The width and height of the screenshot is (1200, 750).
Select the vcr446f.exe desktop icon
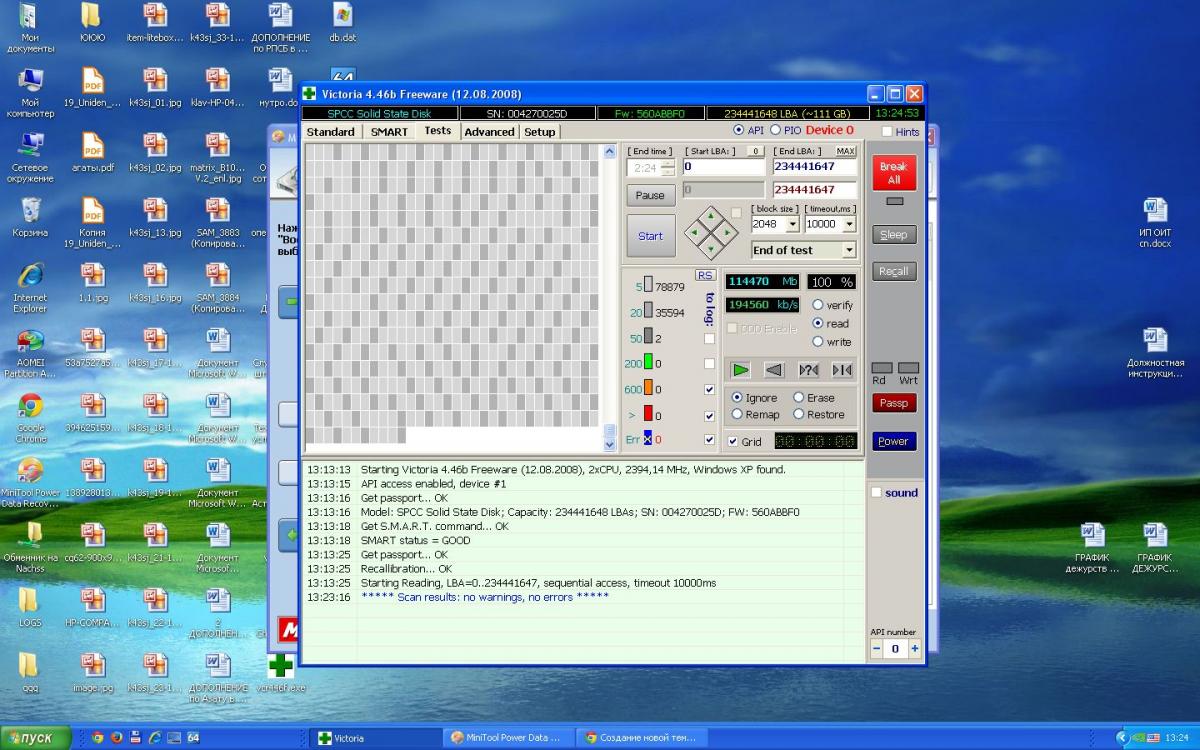pyautogui.click(x=281, y=675)
